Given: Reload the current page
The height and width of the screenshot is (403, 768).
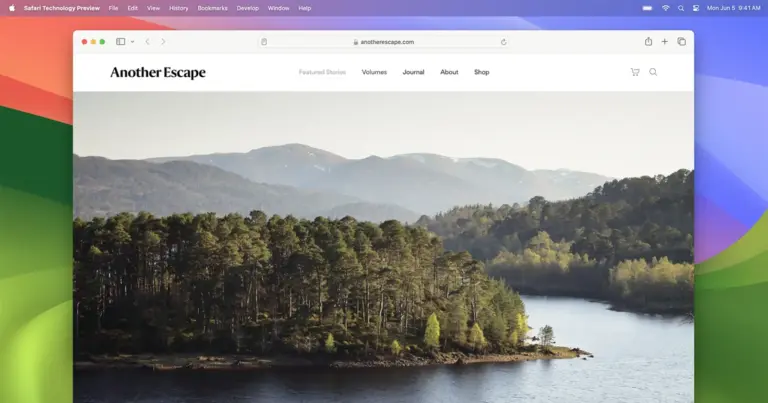Looking at the screenshot, I should click(503, 42).
